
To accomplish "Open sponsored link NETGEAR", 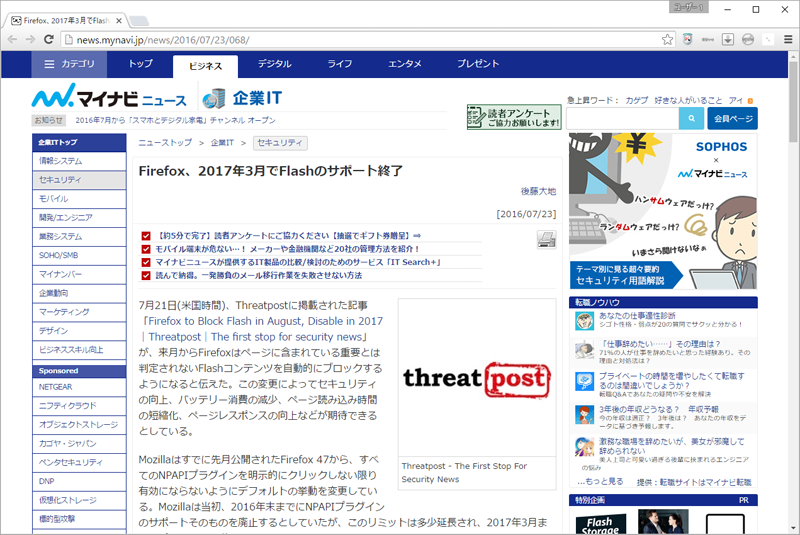I will click(x=79, y=387).
